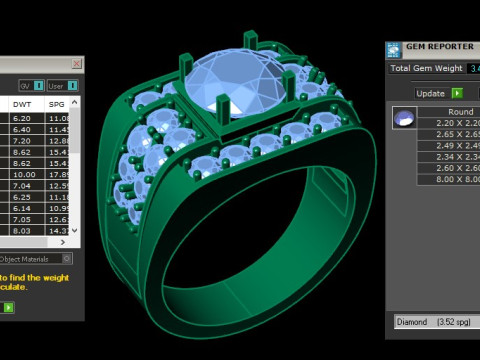Click the weight table scroll up arrow
This screenshot has height=360, width=480.
pos(75,102)
